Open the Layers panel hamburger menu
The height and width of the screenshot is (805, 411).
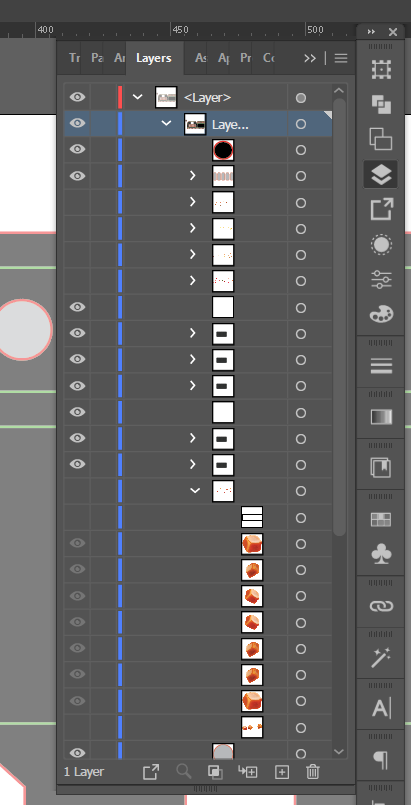pyautogui.click(x=341, y=58)
